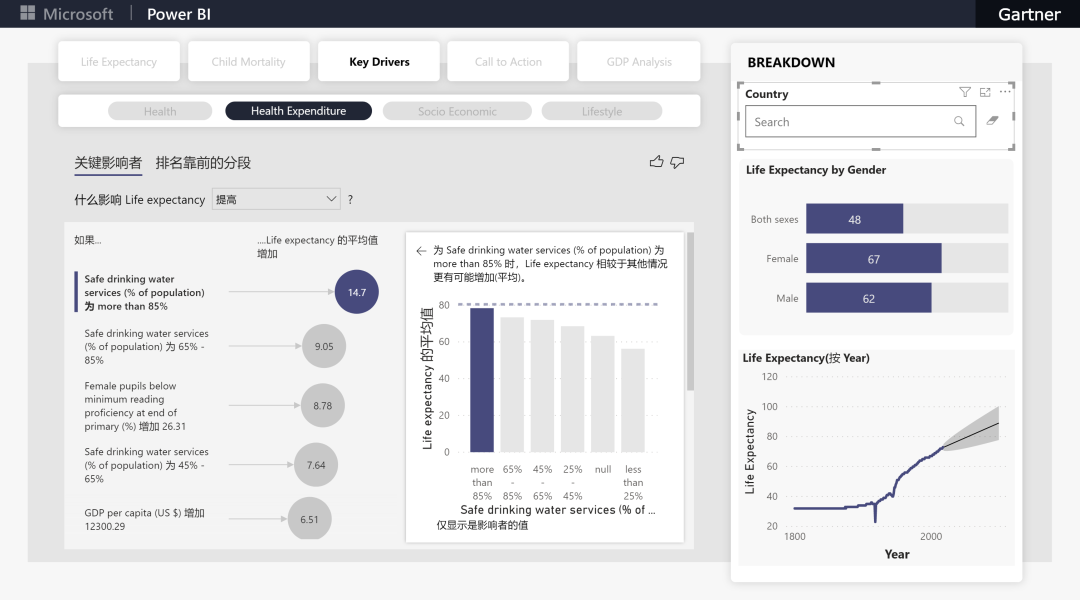Click the Year axis label

pos(897,554)
